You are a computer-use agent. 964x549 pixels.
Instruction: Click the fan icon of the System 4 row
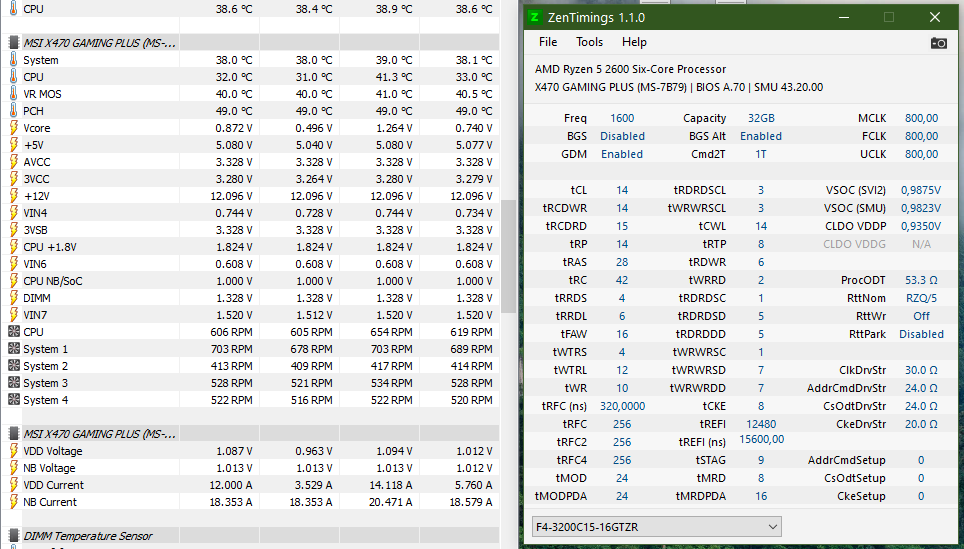point(14,400)
